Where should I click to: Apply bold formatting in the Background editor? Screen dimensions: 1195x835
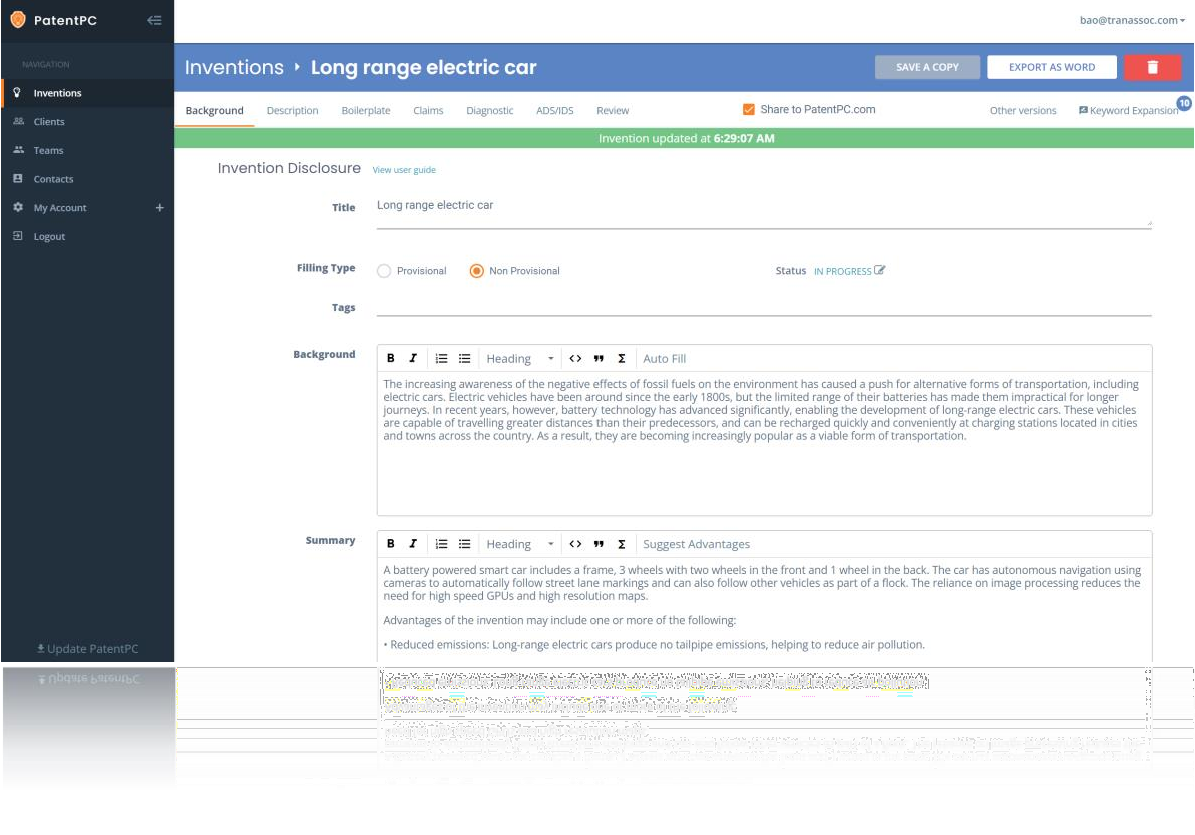click(x=390, y=358)
